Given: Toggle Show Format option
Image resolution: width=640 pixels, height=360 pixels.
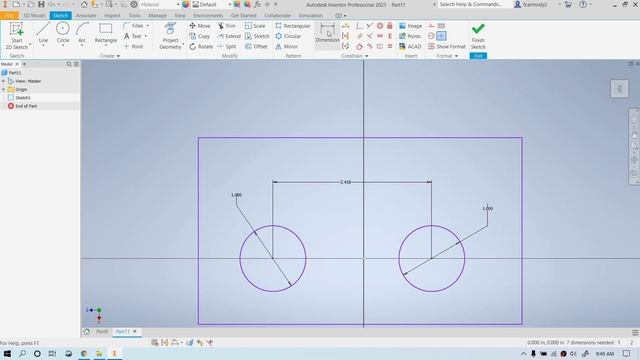Looking at the screenshot, I should (x=447, y=47).
